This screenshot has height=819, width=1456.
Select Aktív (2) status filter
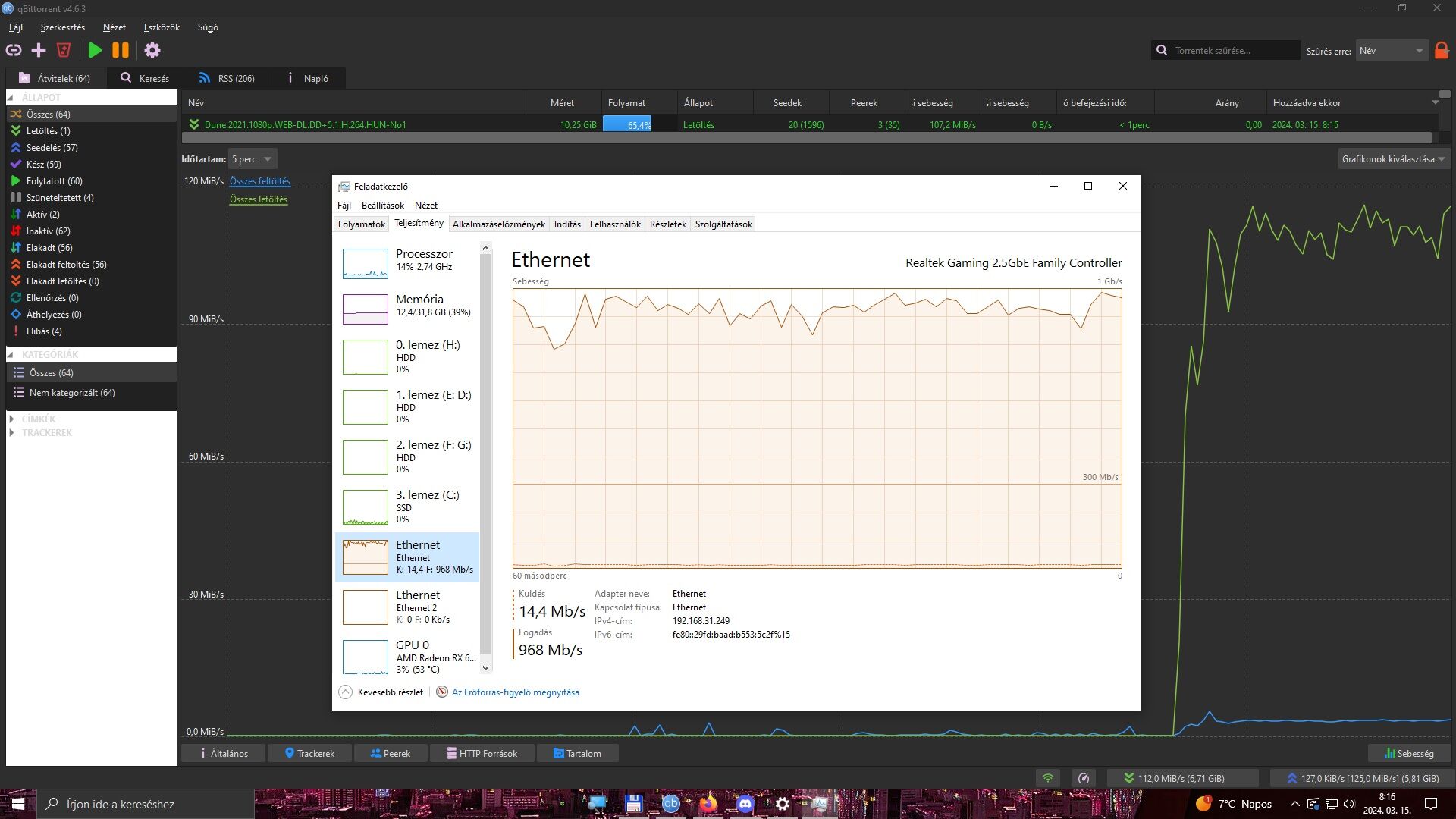tap(91, 215)
